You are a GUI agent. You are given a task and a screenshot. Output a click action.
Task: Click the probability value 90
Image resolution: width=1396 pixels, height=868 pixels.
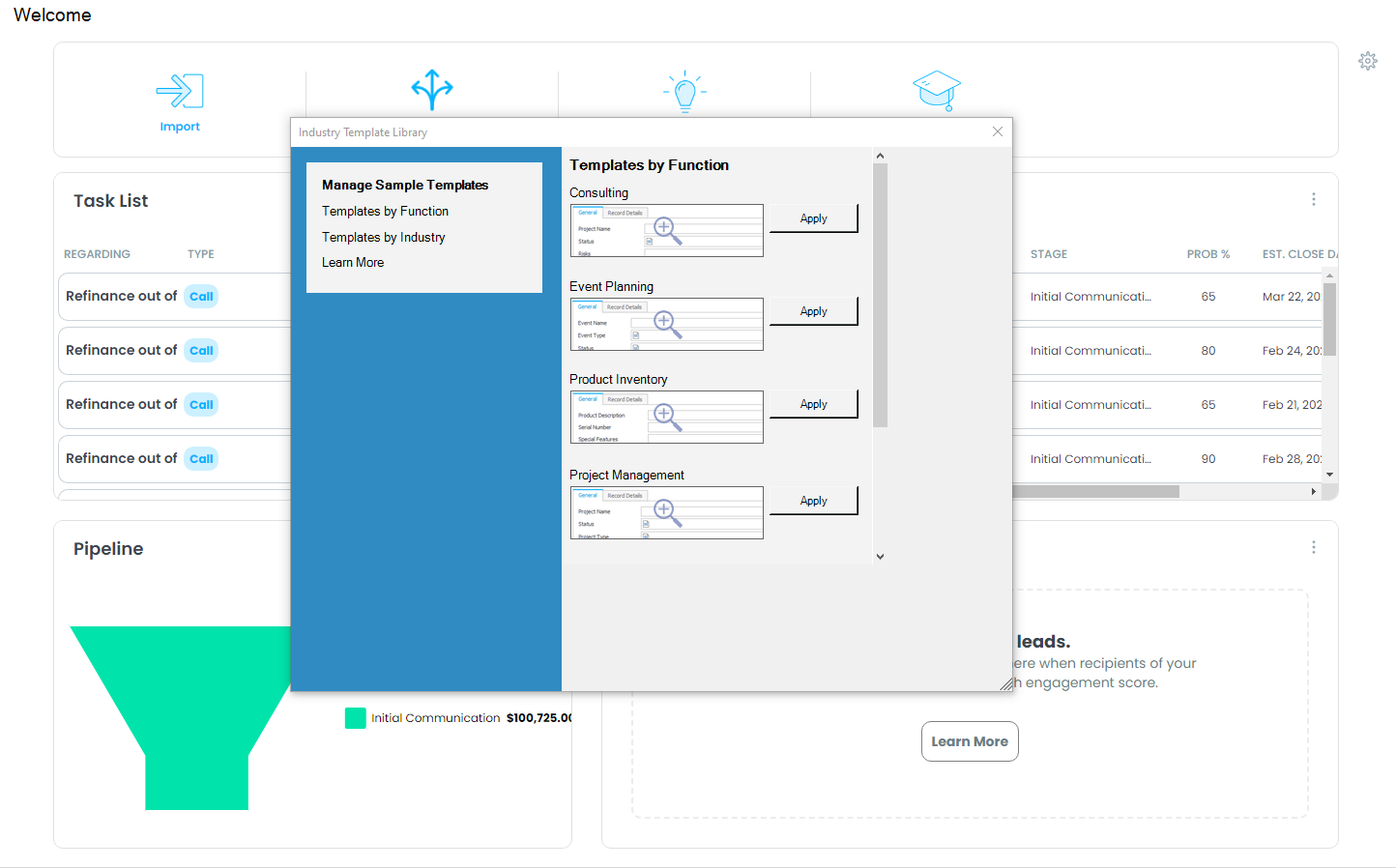1208,459
